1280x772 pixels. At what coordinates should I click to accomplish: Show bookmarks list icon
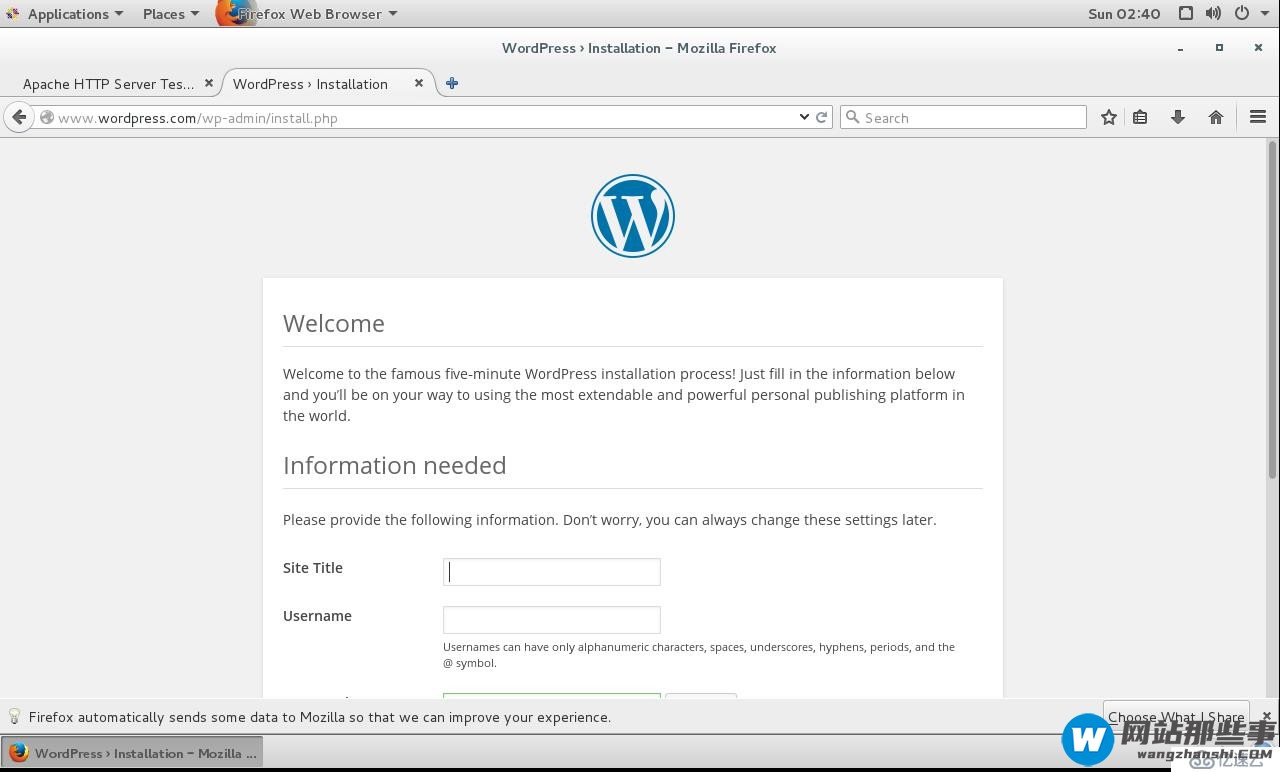[x=1140, y=117]
